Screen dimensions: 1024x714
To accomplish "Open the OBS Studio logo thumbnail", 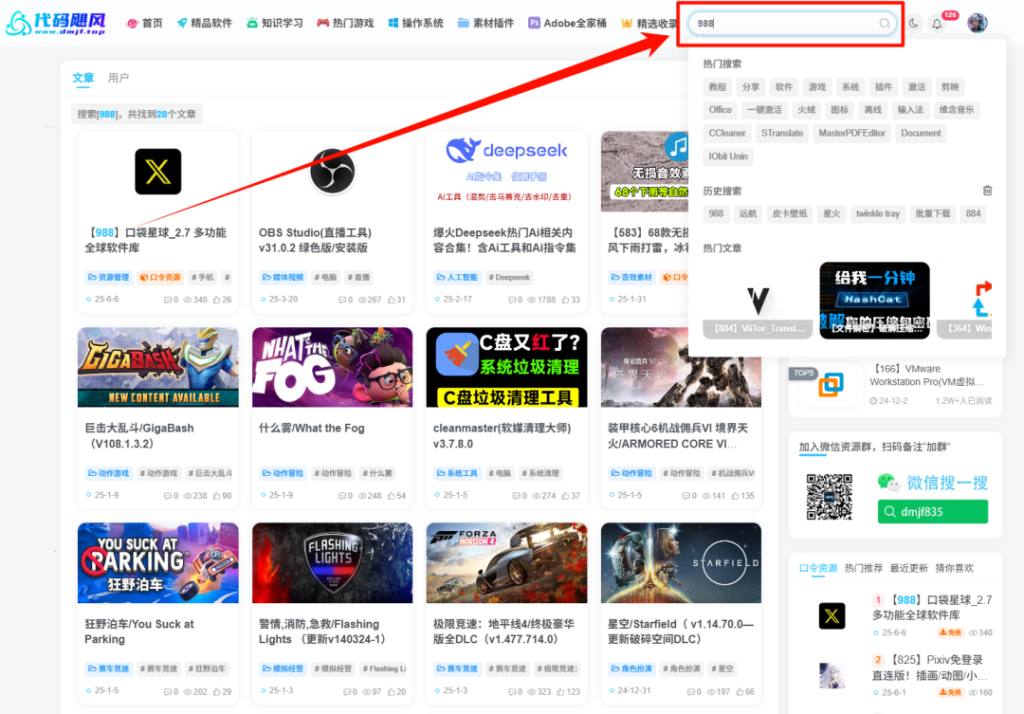I will (332, 172).
